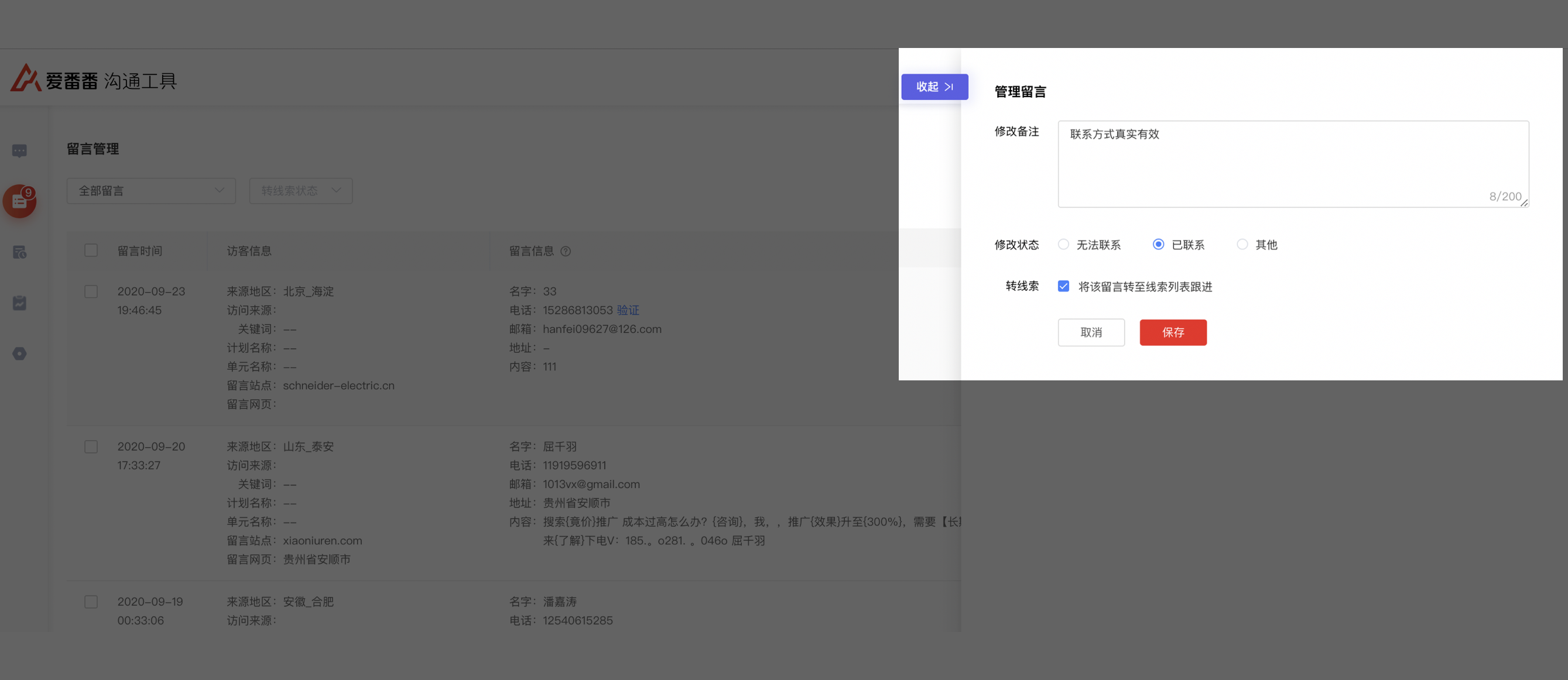Tick the checkbox for the 2020-09-19 message
The height and width of the screenshot is (680, 1568).
pyautogui.click(x=91, y=602)
